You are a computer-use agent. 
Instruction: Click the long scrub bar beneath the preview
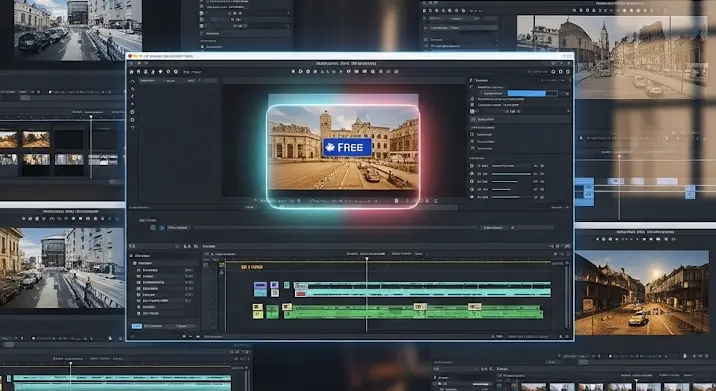click(336, 227)
